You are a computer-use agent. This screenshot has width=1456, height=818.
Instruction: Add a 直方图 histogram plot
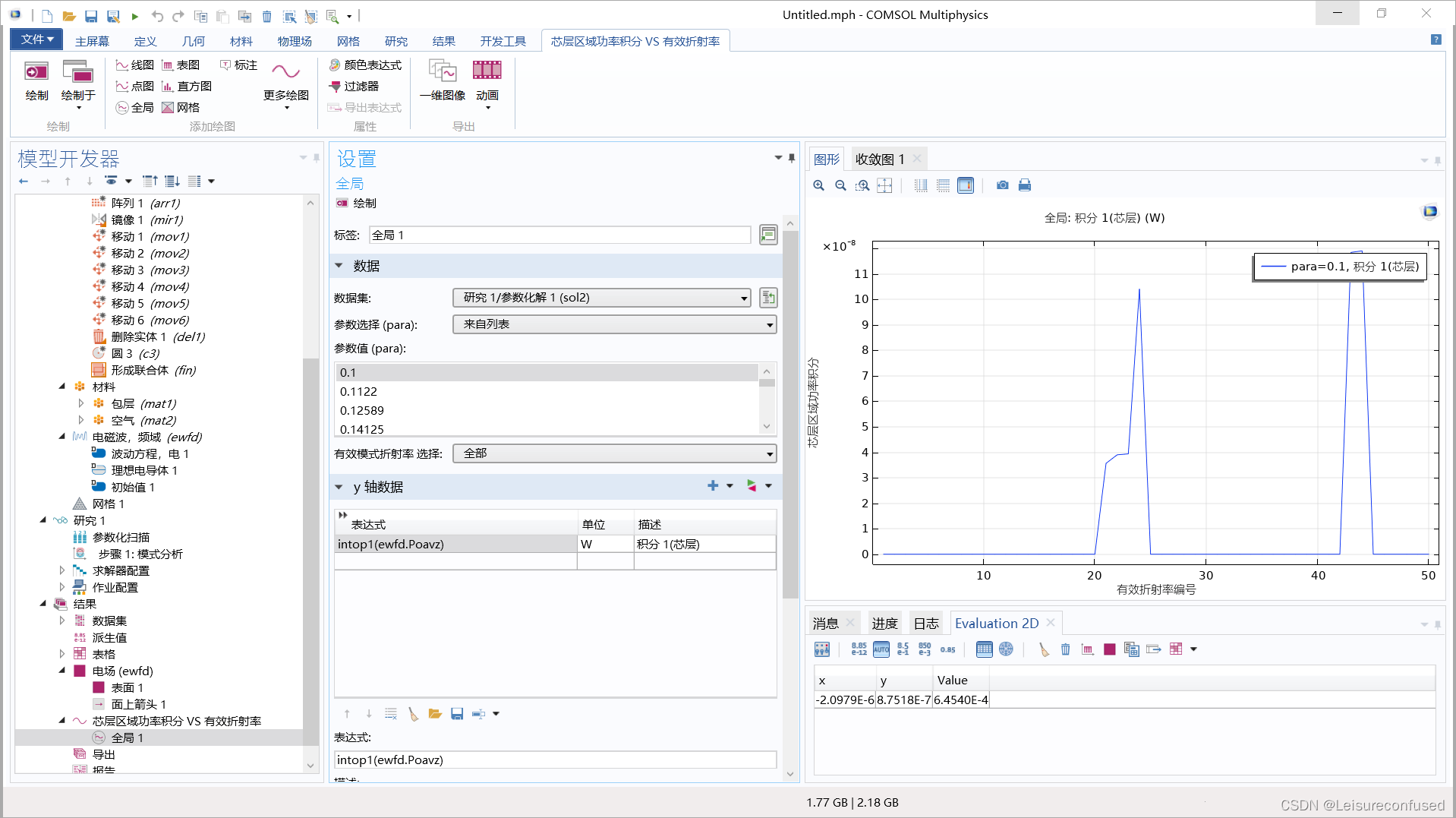pos(187,87)
